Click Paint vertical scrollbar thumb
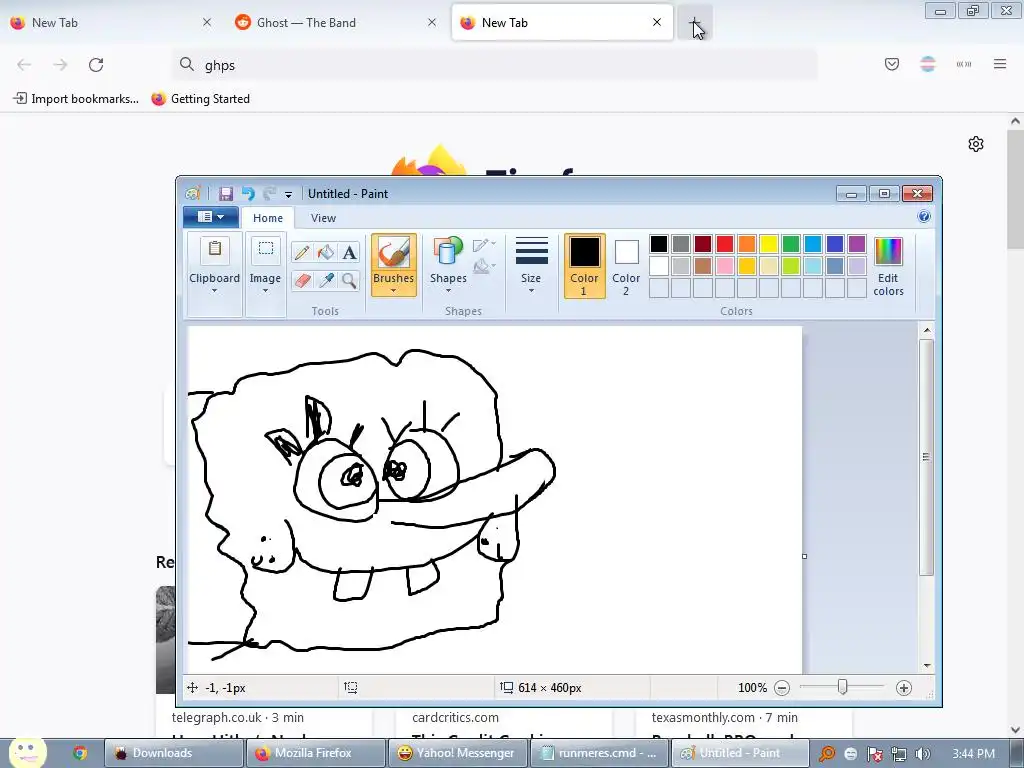The width and height of the screenshot is (1024, 768). (x=926, y=457)
